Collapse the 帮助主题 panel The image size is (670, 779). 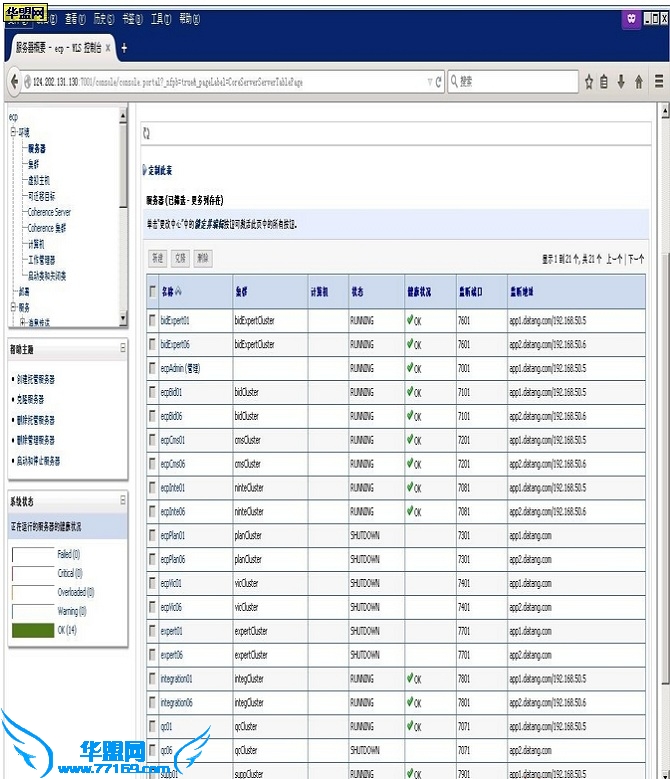(123, 349)
